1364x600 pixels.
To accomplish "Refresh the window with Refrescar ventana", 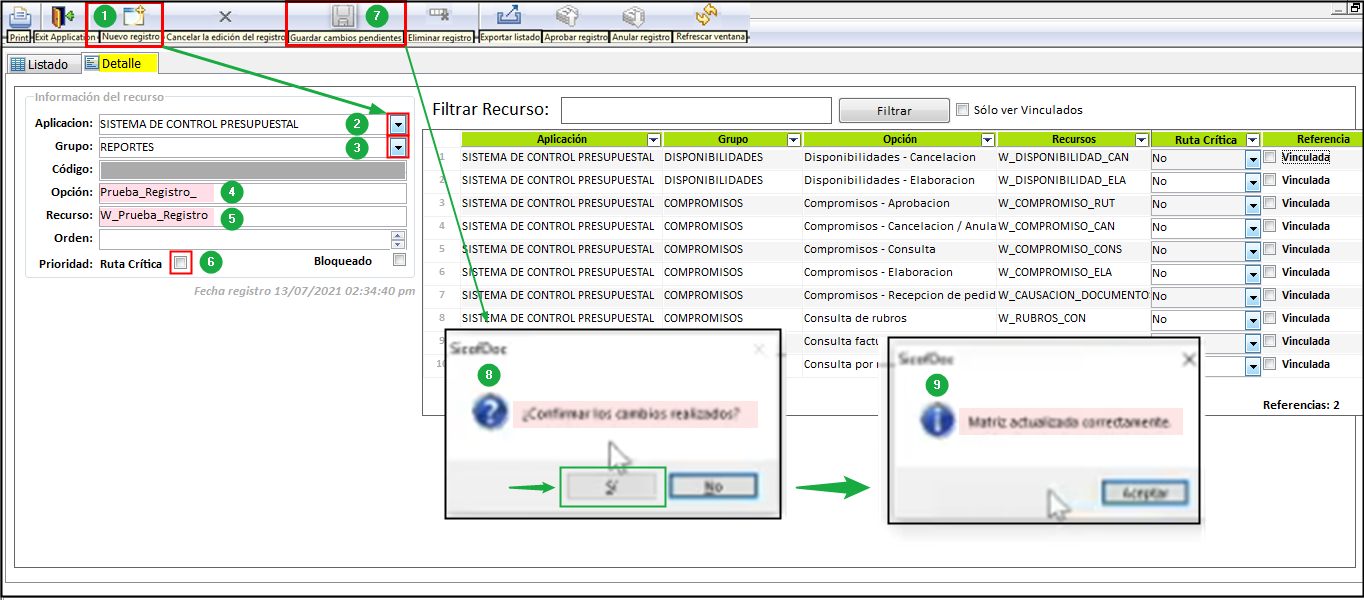I will click(708, 15).
